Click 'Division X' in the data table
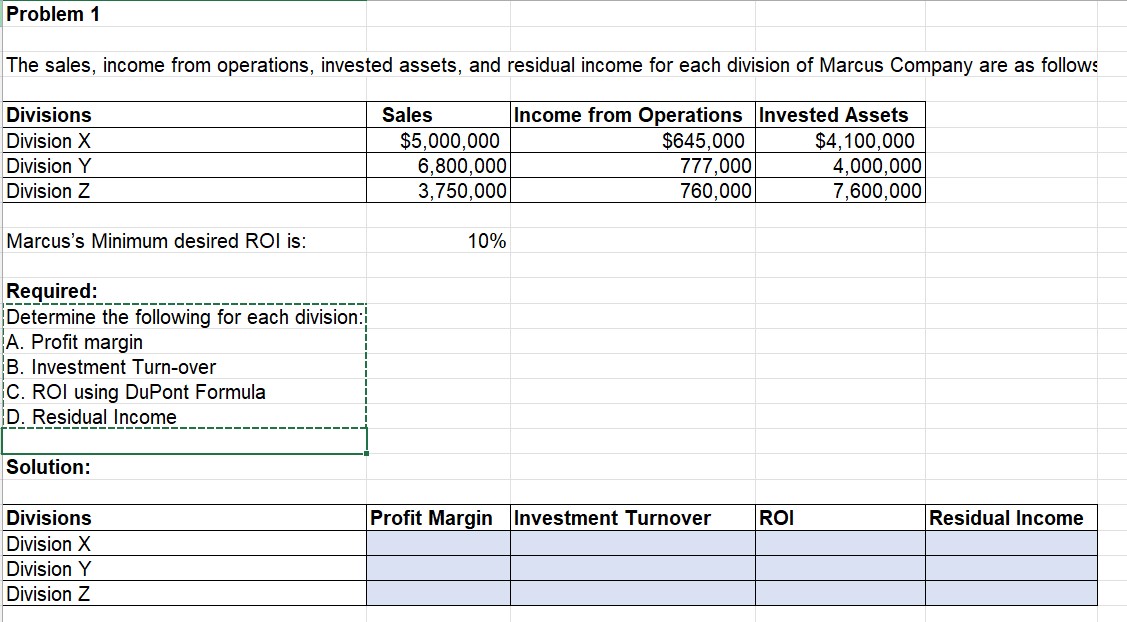Image resolution: width=1127 pixels, height=622 pixels. (184, 140)
